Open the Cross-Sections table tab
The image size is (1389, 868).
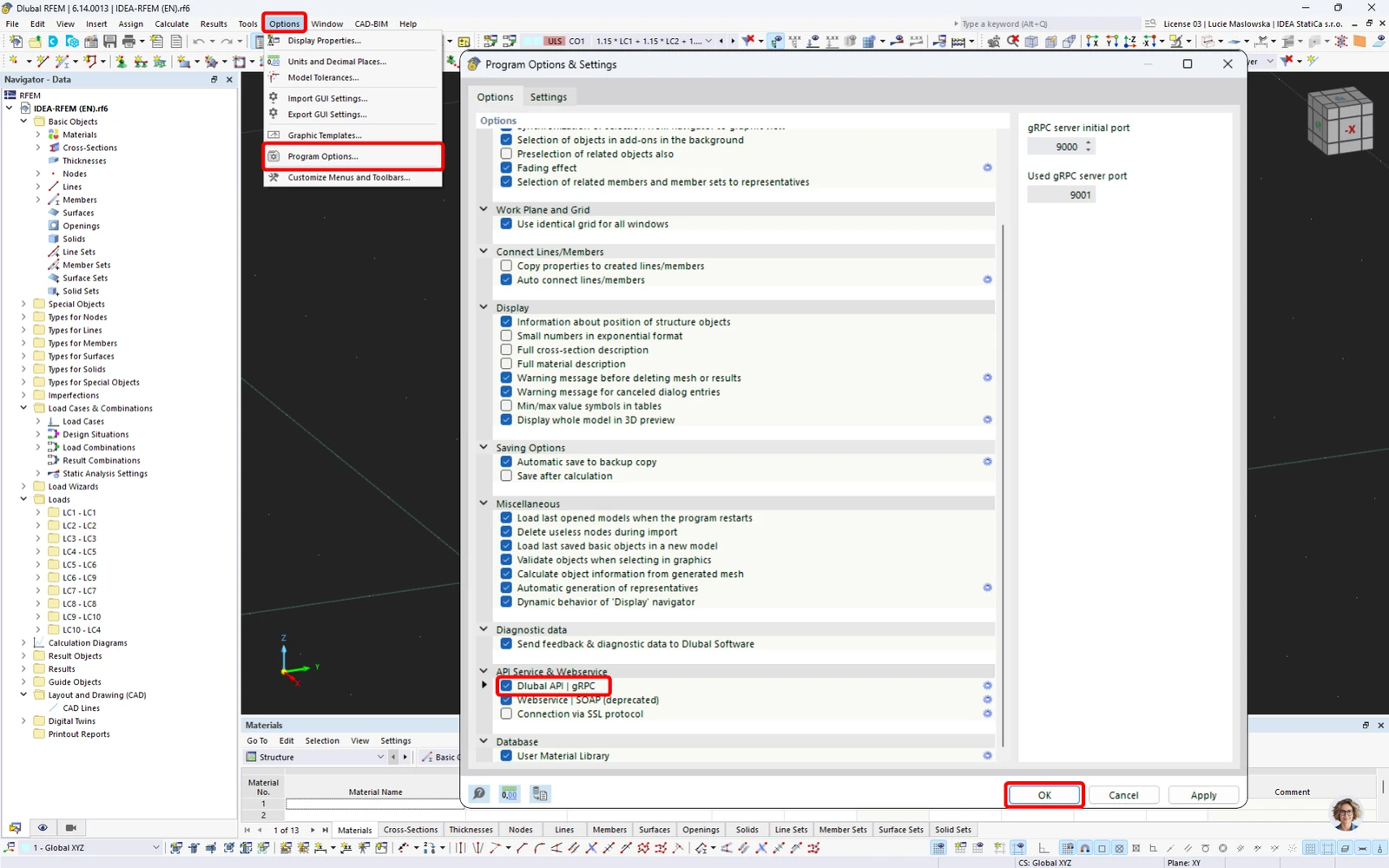point(411,830)
